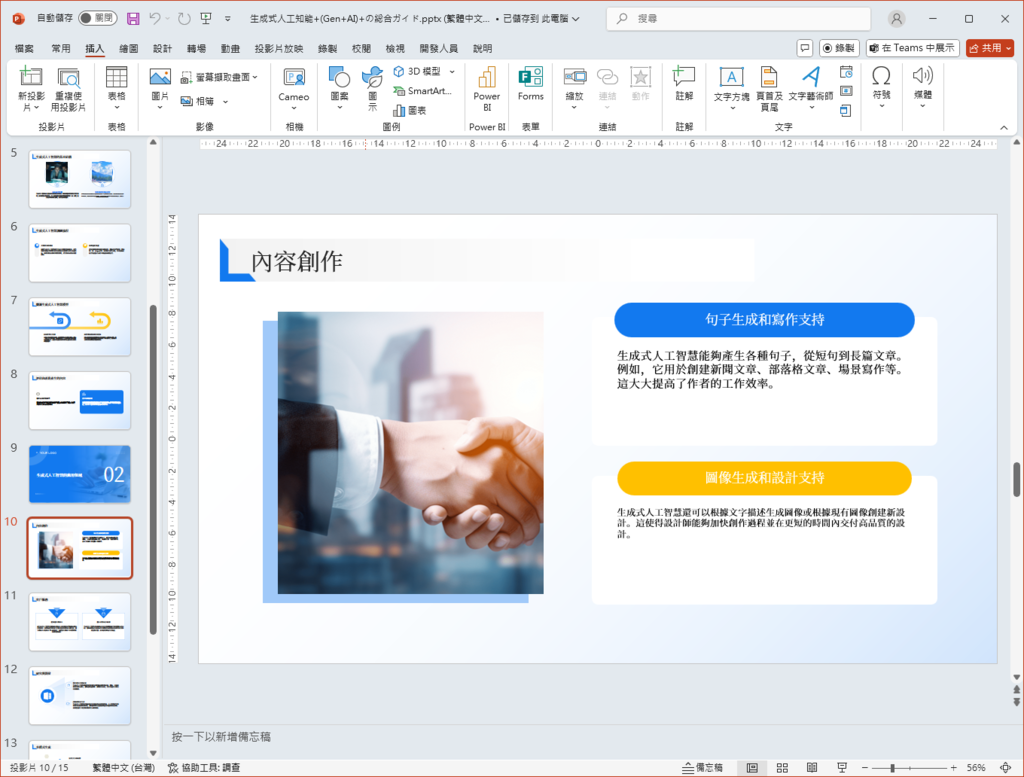The image size is (1024, 777).
Task: Open the Animations (動畫) tab
Action: pyautogui.click(x=230, y=48)
